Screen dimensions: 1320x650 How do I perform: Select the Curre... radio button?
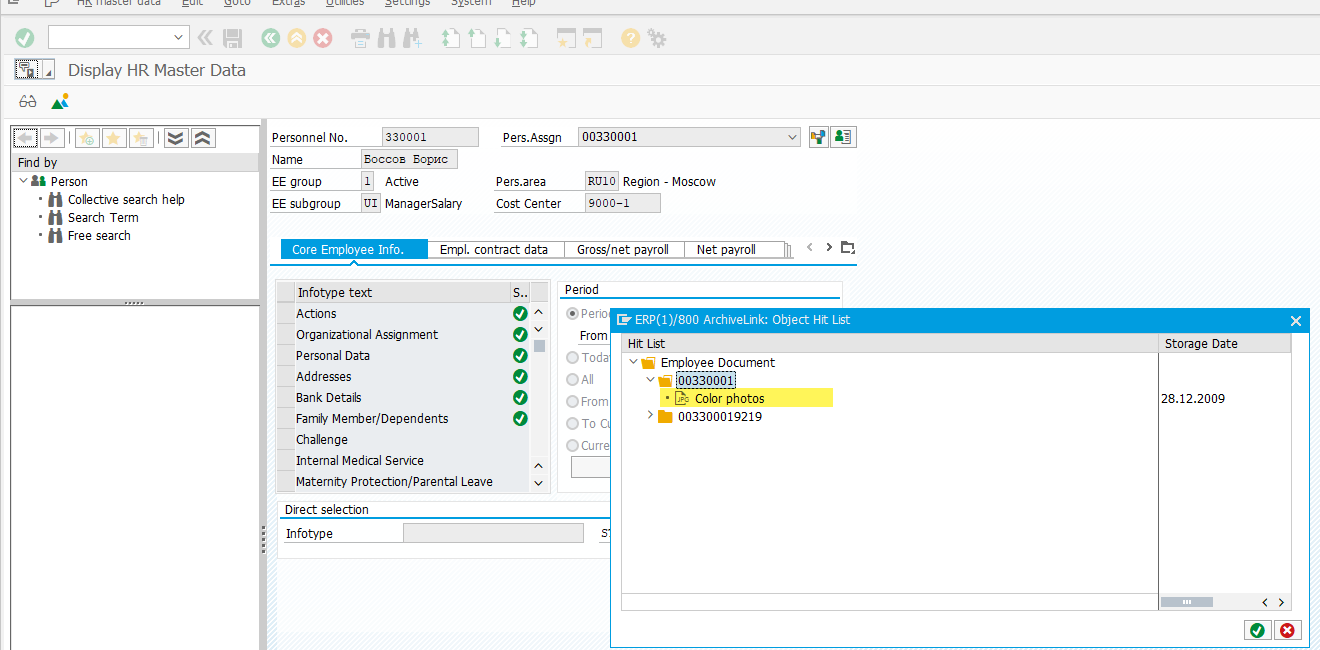click(573, 445)
